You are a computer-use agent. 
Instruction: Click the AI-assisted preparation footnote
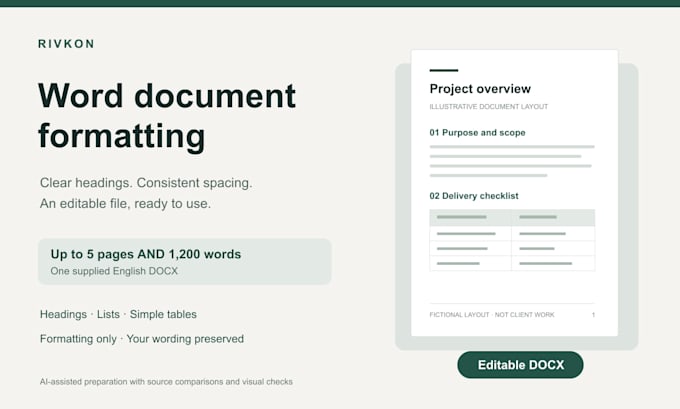[166, 382]
